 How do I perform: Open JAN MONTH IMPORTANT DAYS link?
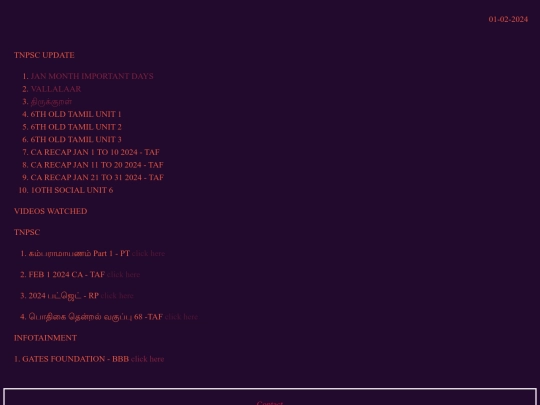pyautogui.click(x=92, y=76)
